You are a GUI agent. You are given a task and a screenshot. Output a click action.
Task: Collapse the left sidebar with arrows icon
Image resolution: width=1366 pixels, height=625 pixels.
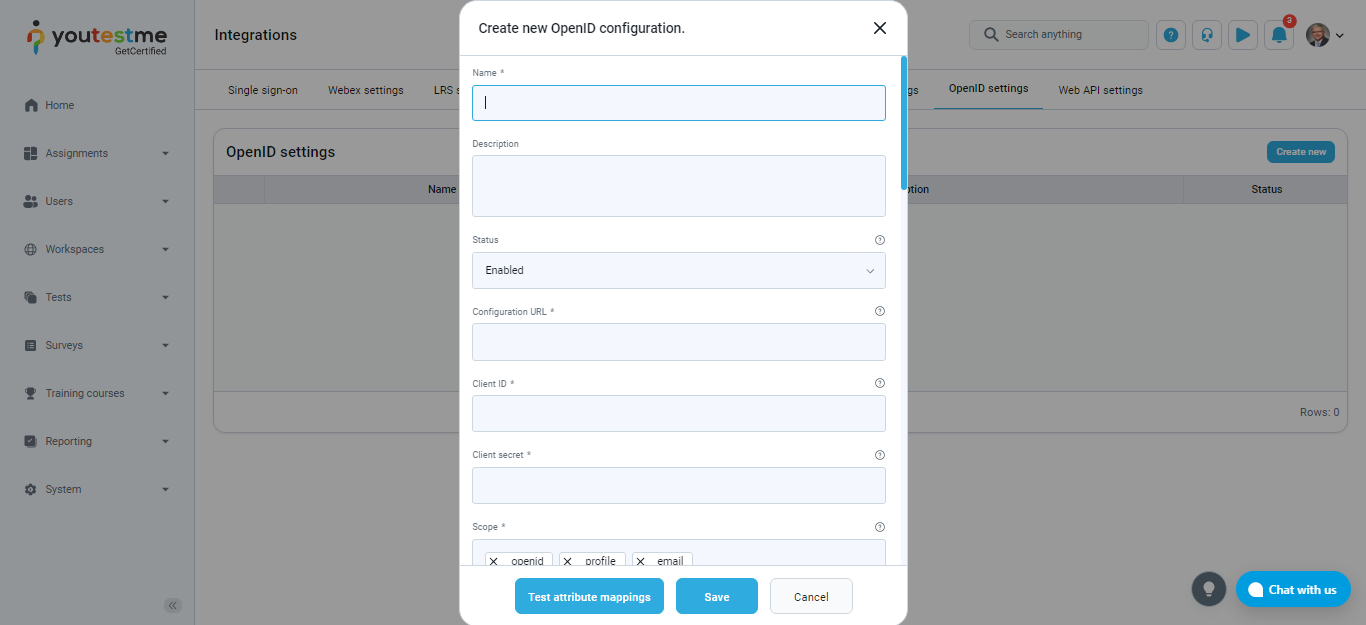tap(173, 605)
